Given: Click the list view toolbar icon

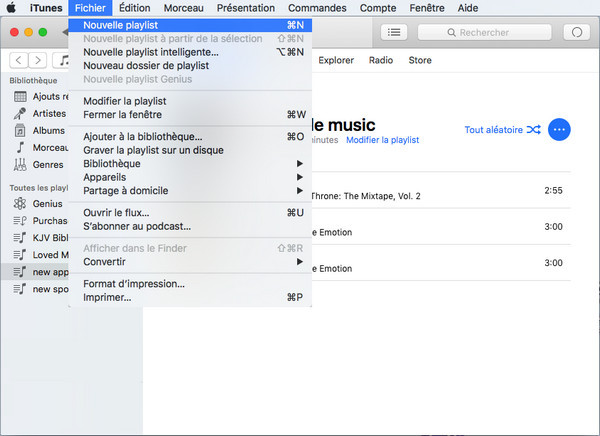Looking at the screenshot, I should pos(394,33).
